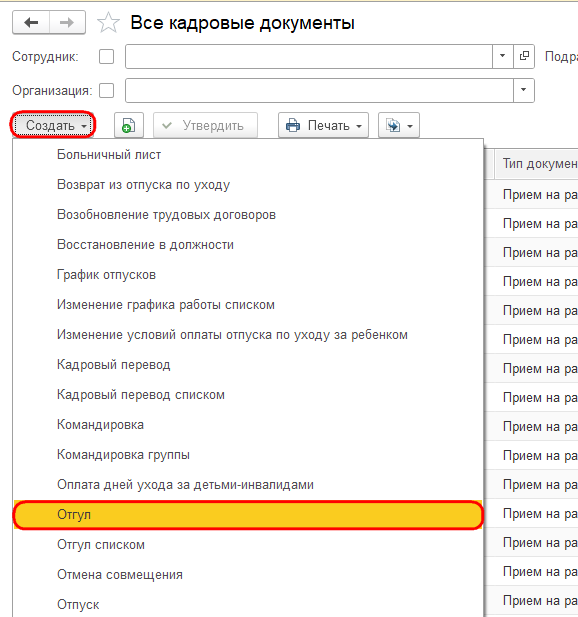
Task: Choose Кадровый перевод списком
Action: pos(248,395)
